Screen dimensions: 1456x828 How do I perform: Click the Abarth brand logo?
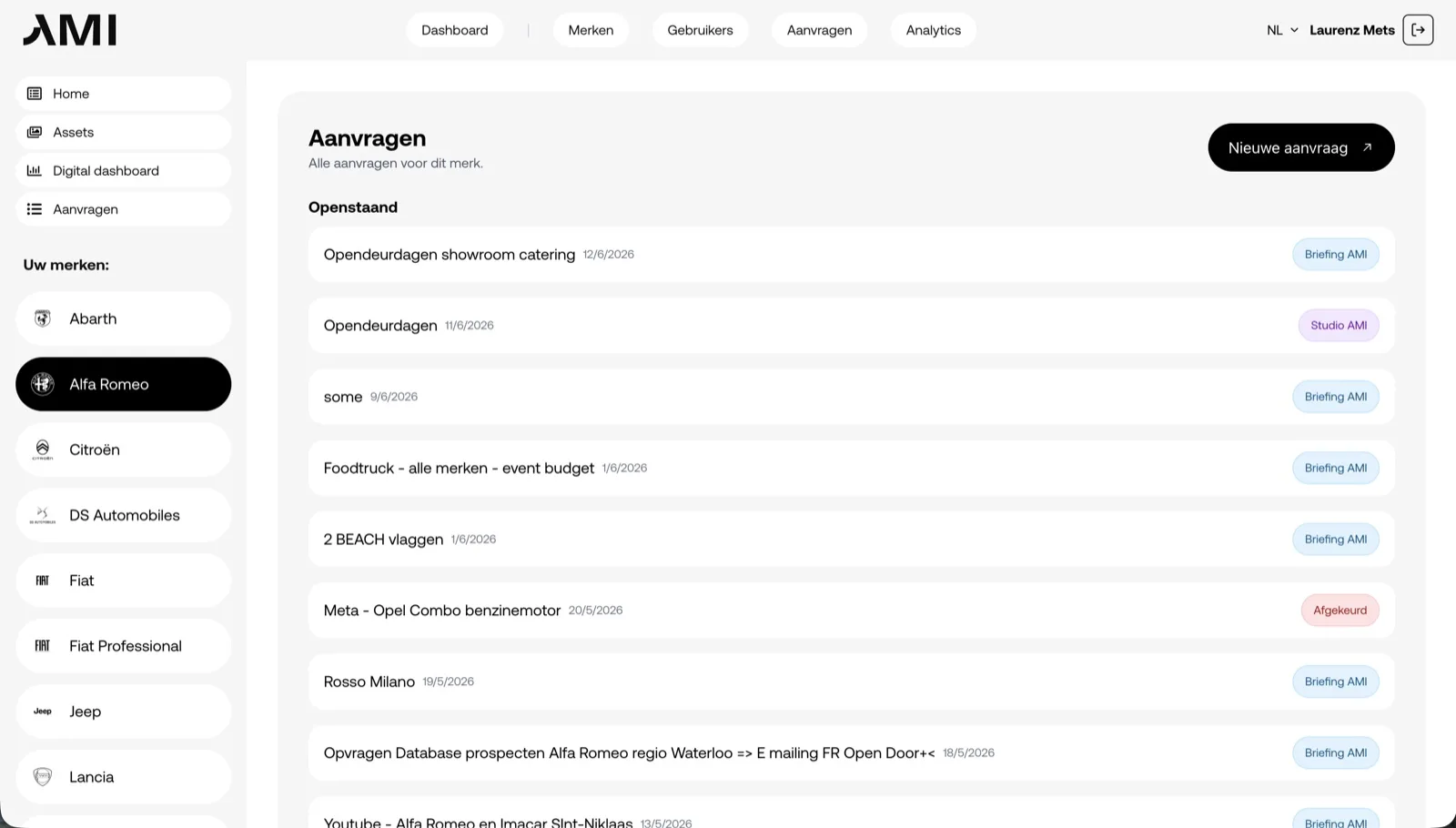(43, 318)
